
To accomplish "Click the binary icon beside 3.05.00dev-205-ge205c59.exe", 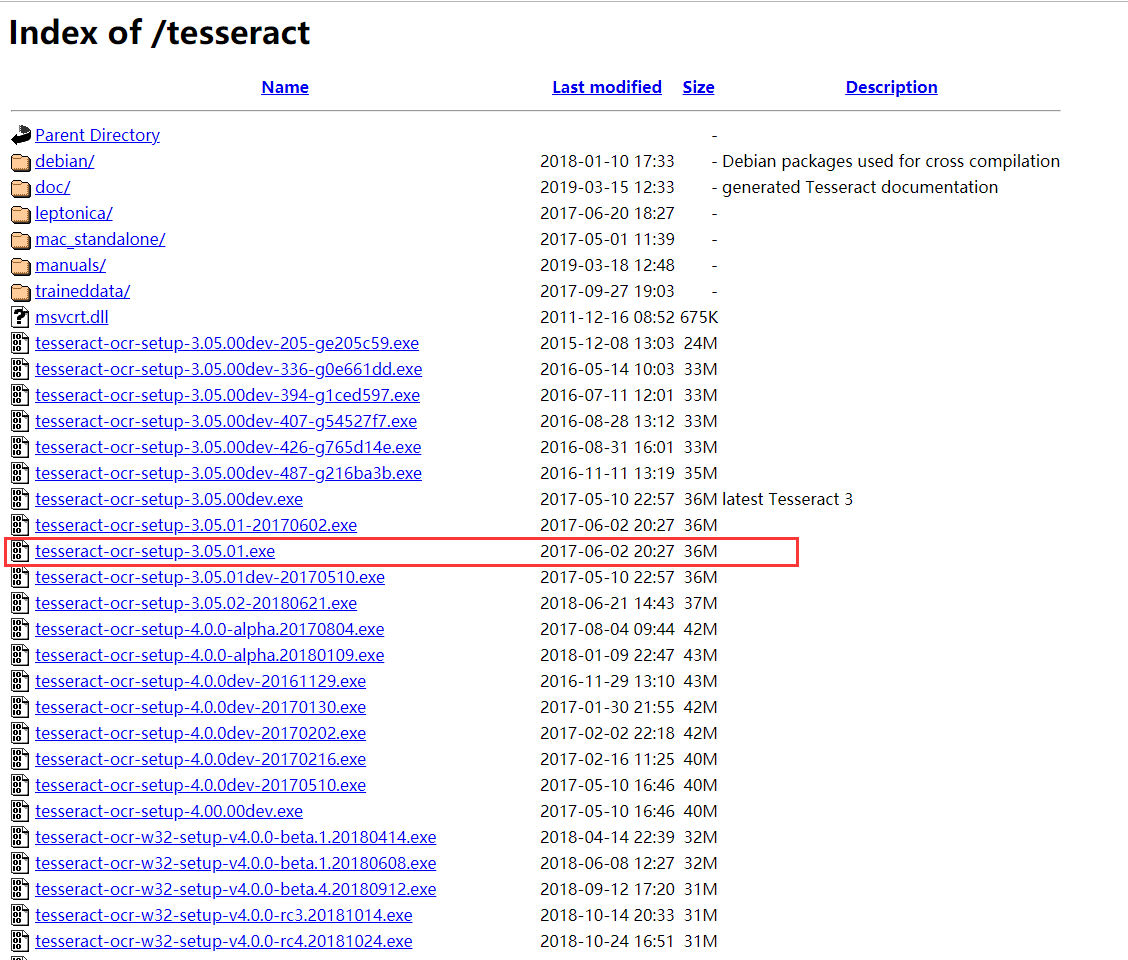I will click(20, 343).
